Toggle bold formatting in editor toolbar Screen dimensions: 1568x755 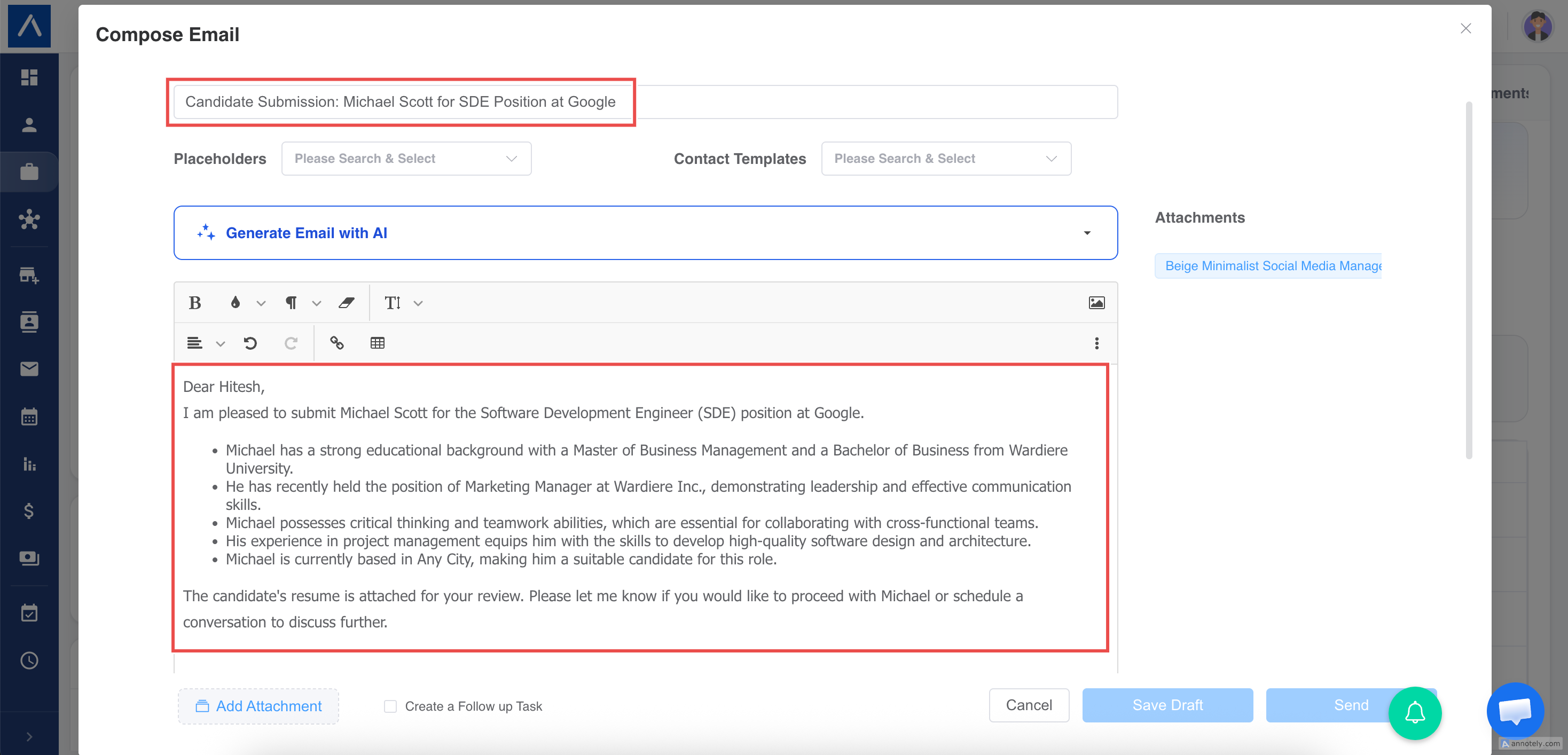coord(195,303)
